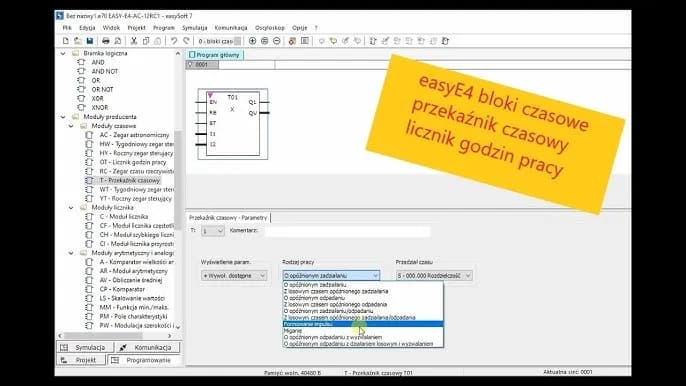Image resolution: width=686 pixels, height=386 pixels.
Task: Select Przekaźnik czasowy - Parametry tab
Action: (x=228, y=218)
